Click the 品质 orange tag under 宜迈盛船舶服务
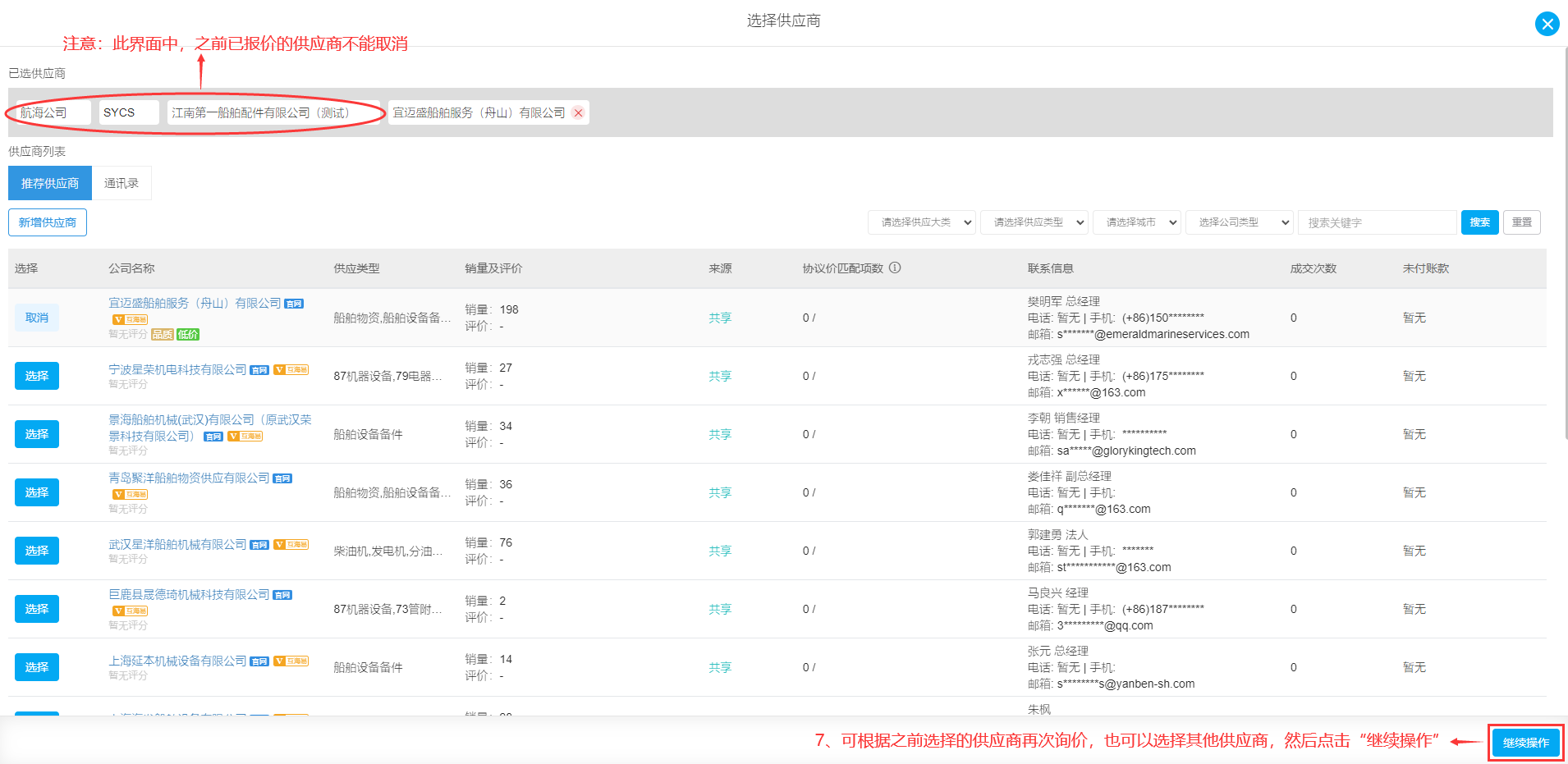Viewport: 1568px width, 764px height. [163, 334]
